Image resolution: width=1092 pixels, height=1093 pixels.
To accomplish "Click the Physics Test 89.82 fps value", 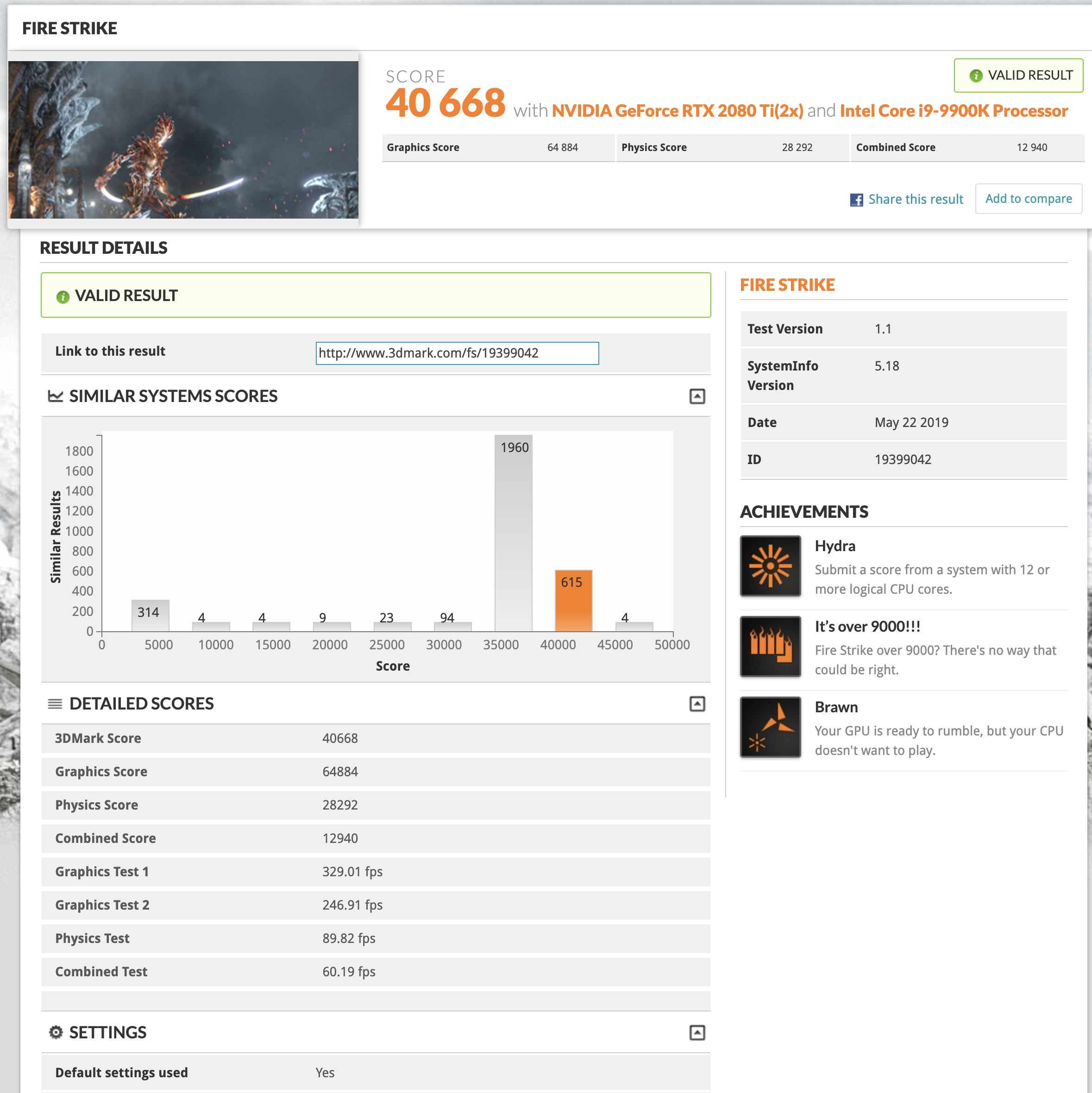I will tap(349, 939).
